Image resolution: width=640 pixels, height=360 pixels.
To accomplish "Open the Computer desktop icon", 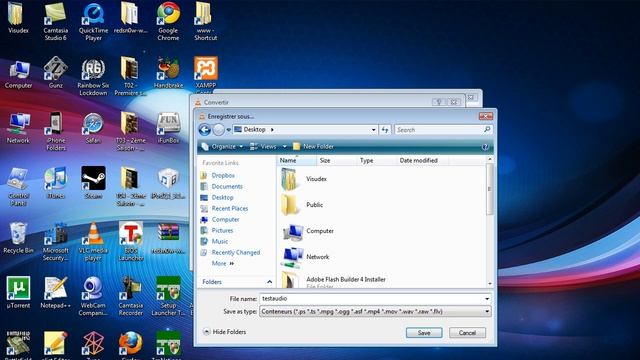I will (18, 74).
